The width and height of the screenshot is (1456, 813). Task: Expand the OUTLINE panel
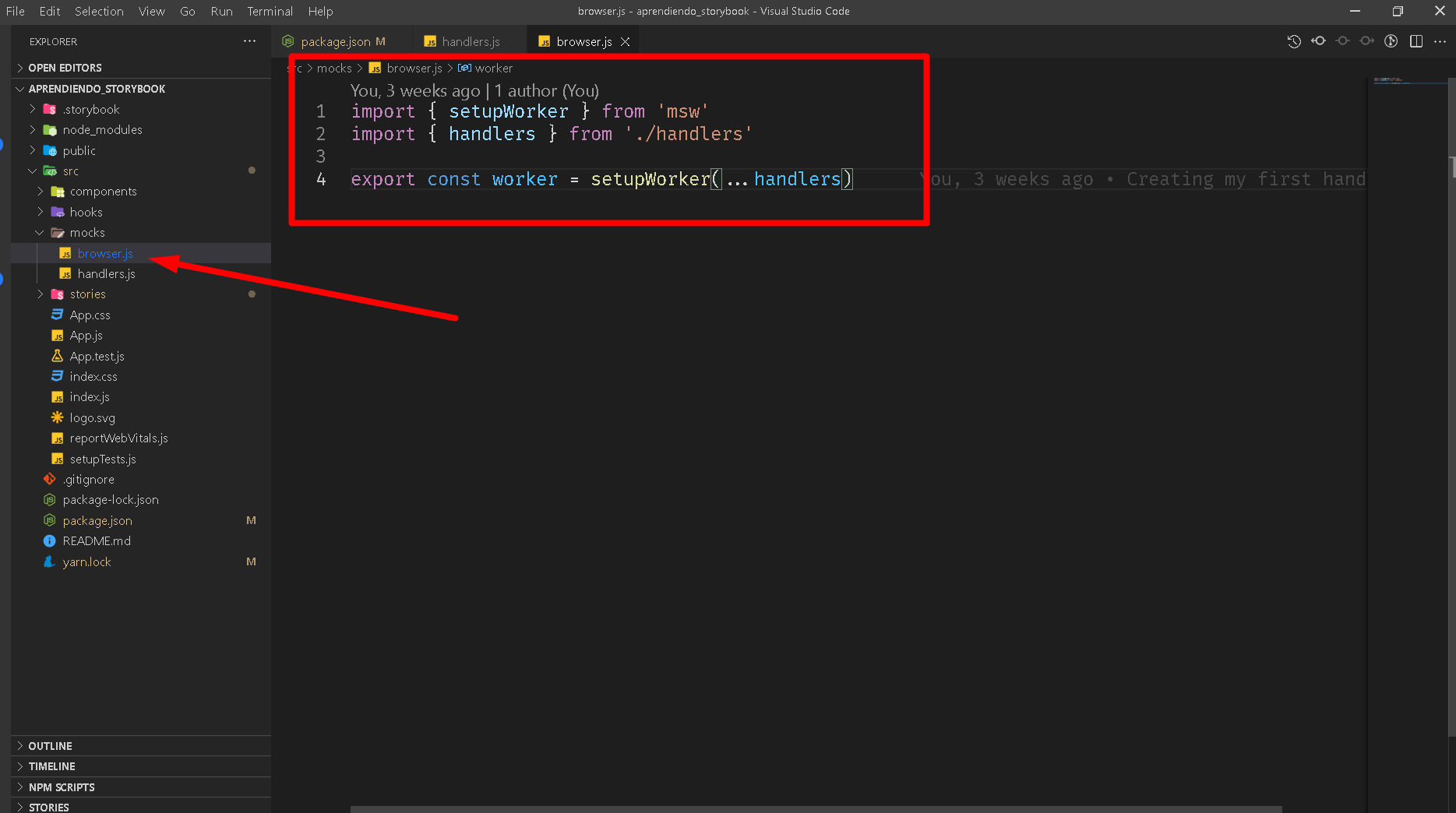click(50, 746)
